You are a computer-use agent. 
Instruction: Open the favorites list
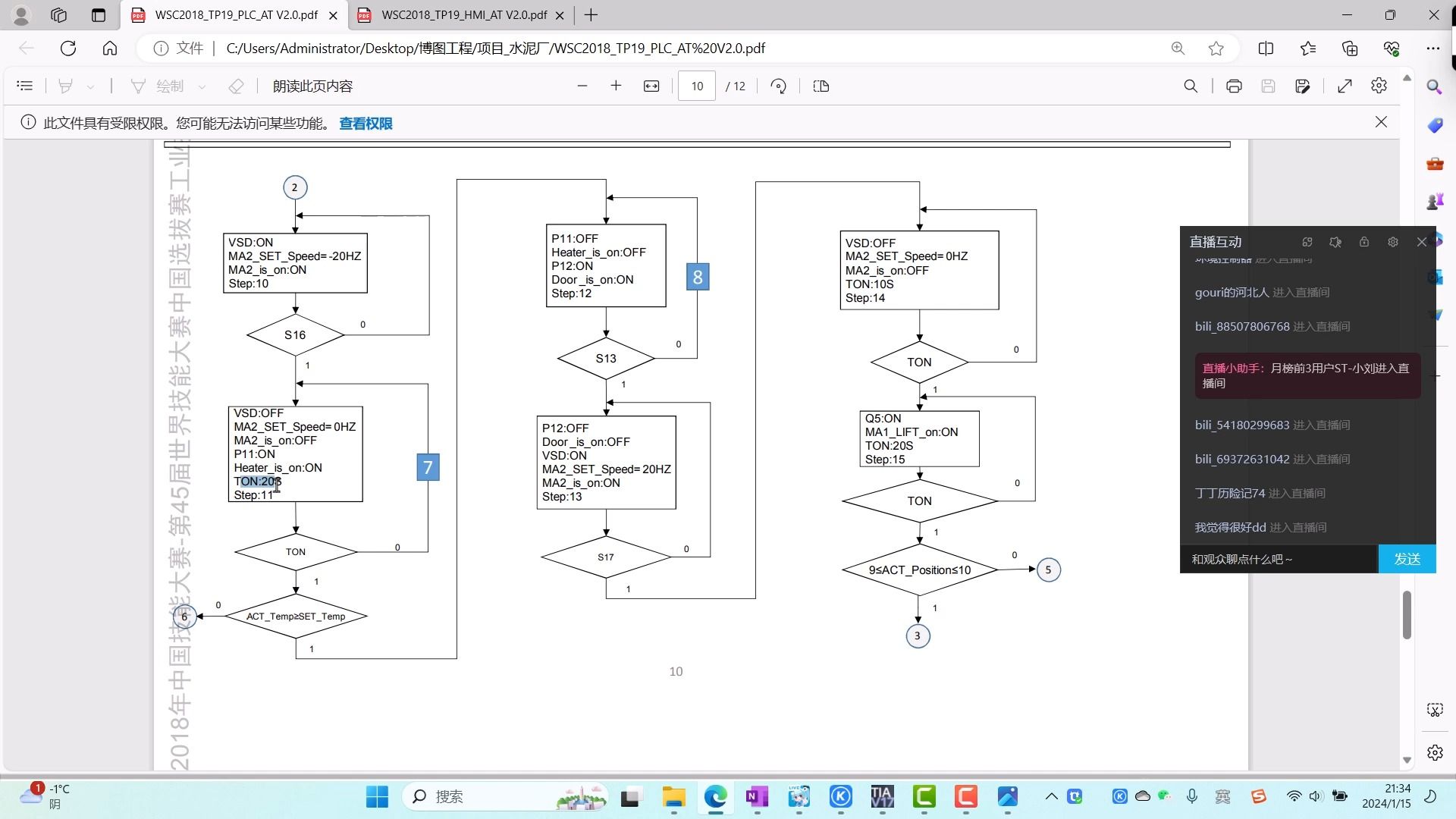tap(1308, 49)
